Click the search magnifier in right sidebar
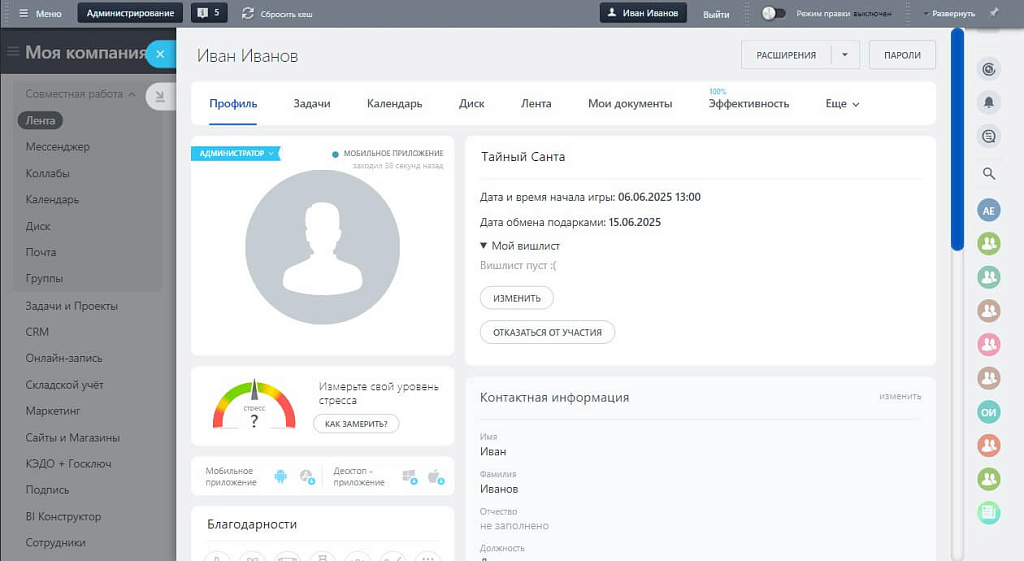The height and width of the screenshot is (561, 1024). click(x=988, y=173)
